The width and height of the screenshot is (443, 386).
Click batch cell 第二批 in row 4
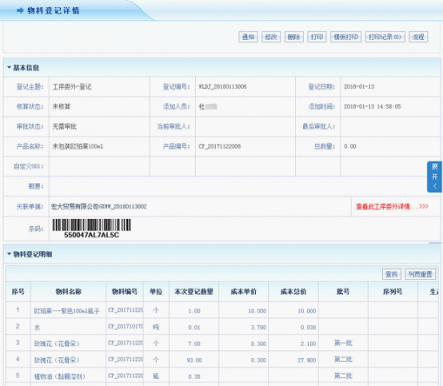[343, 359]
